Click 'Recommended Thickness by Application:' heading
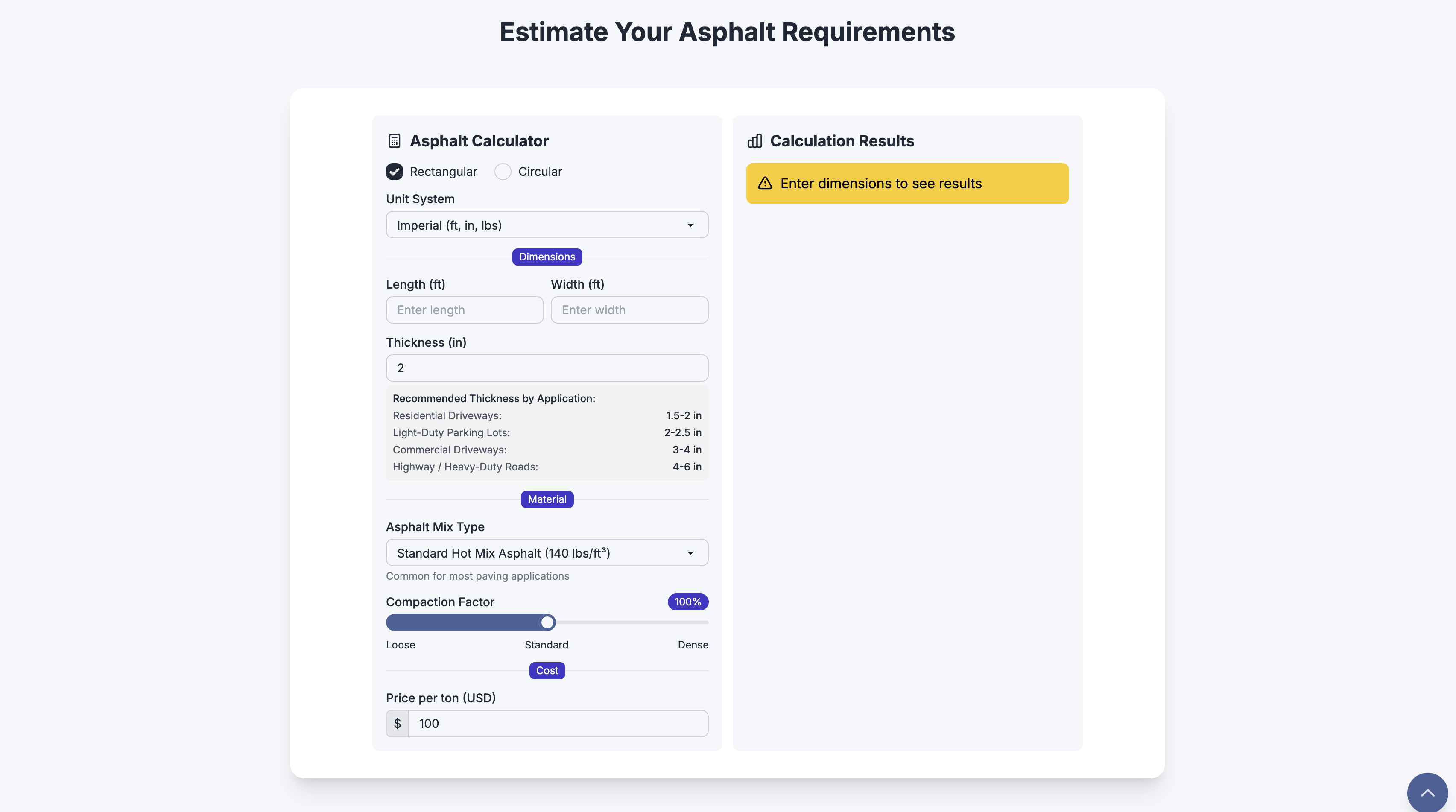The height and width of the screenshot is (812, 1456). click(x=494, y=398)
